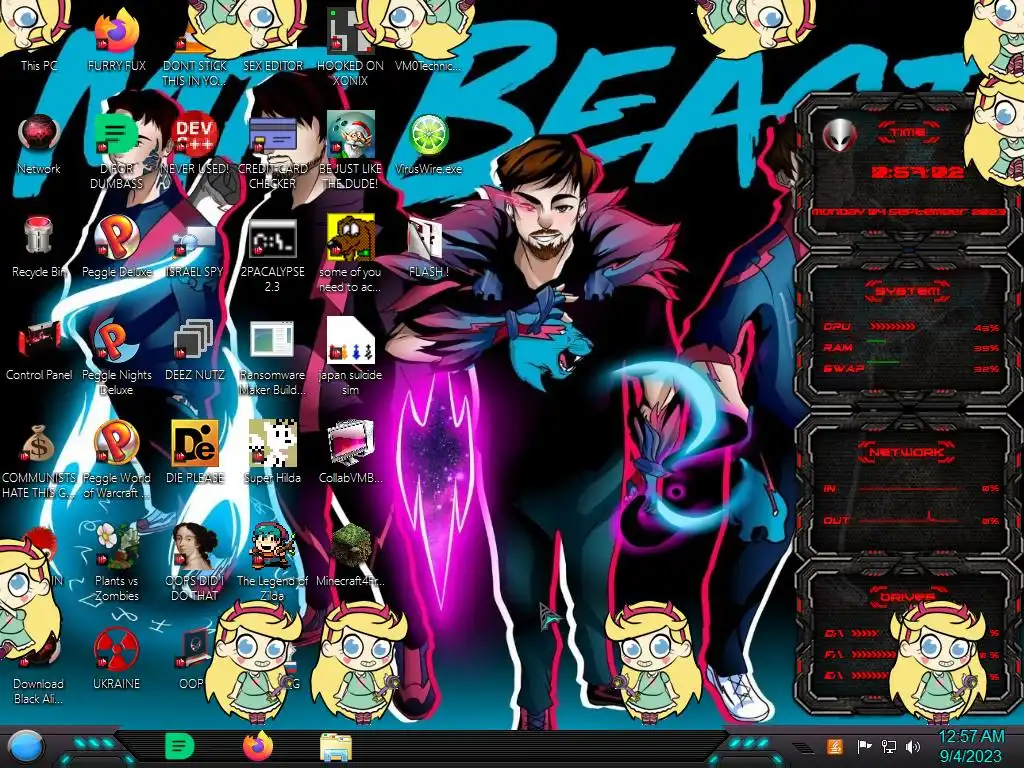This screenshot has height=768, width=1024.
Task: Click the SYSTEM gadget header
Action: [907, 291]
